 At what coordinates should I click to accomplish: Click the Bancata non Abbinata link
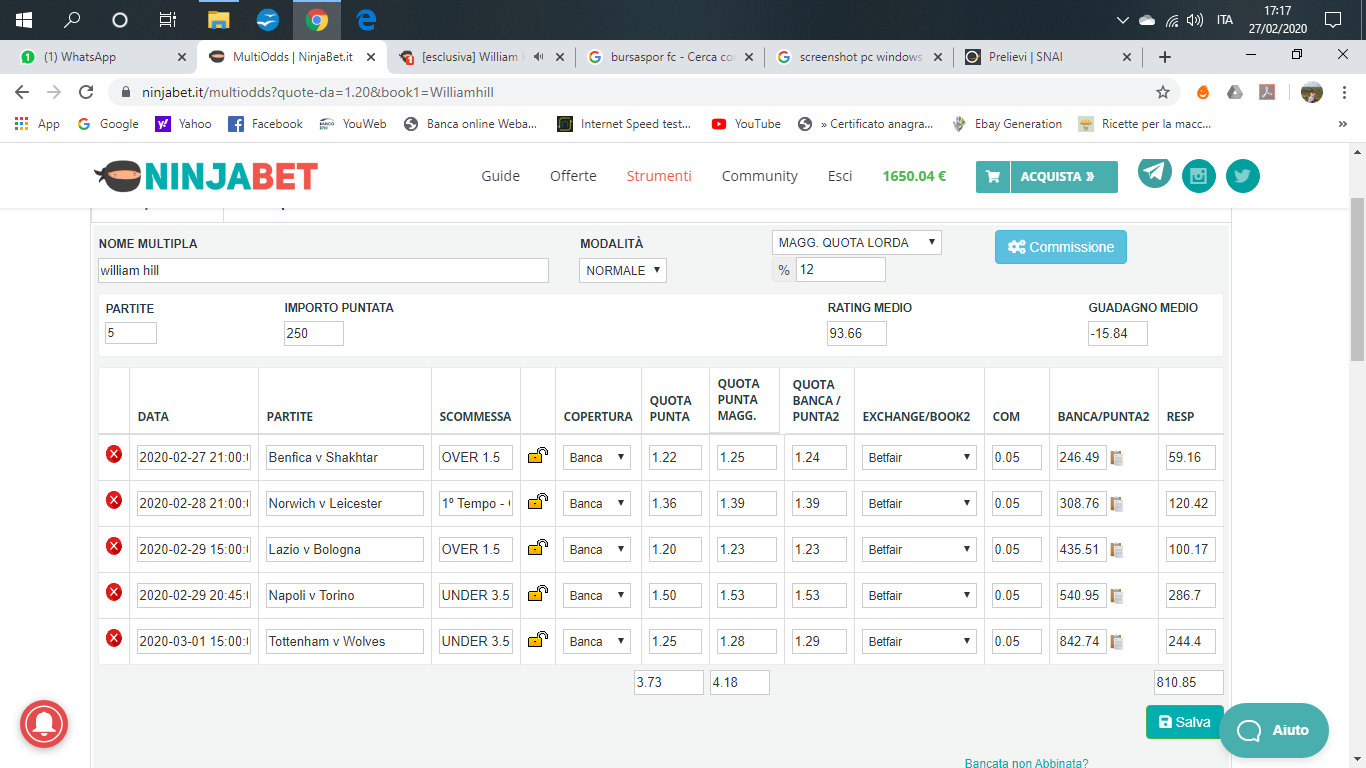(1026, 762)
